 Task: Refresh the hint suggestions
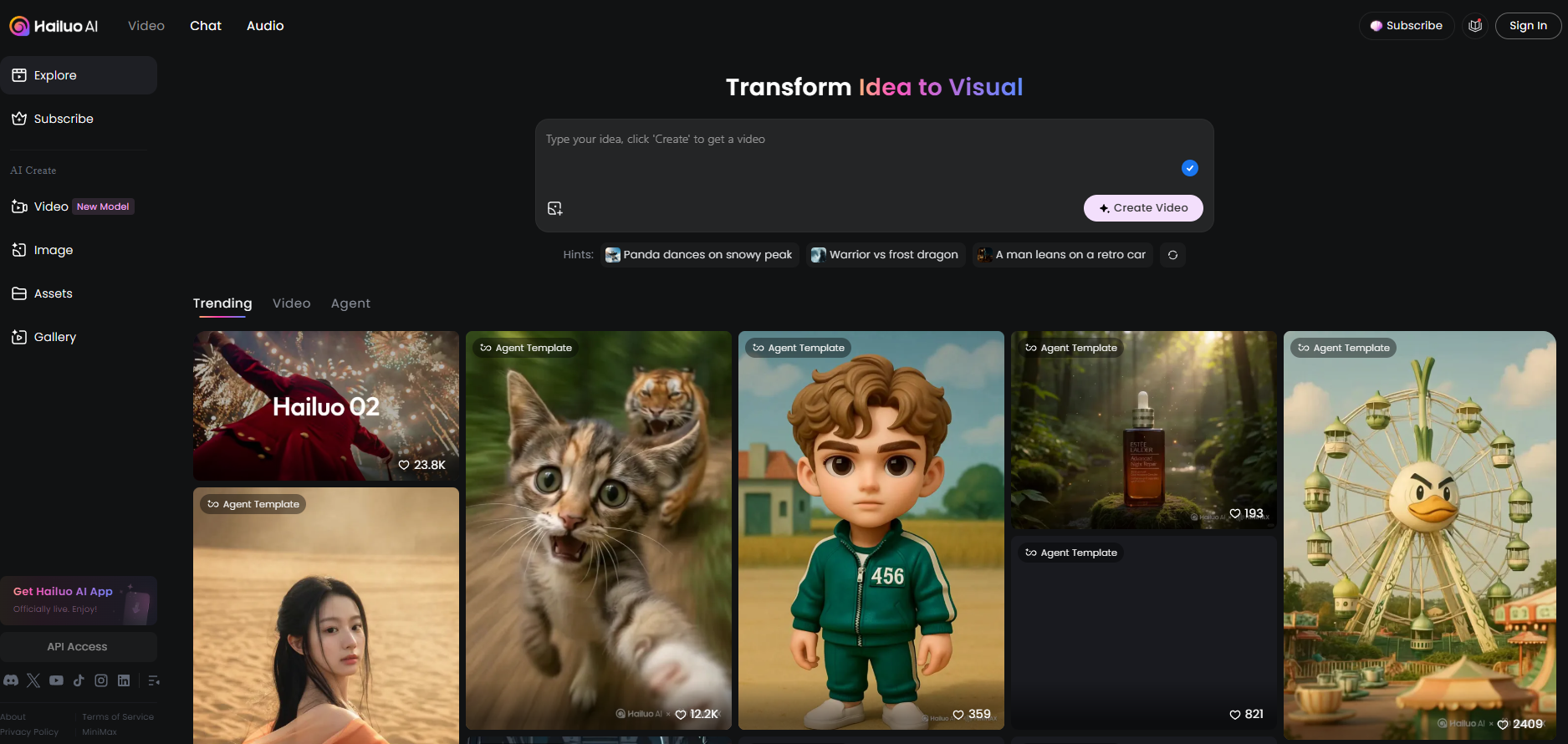(x=1172, y=255)
